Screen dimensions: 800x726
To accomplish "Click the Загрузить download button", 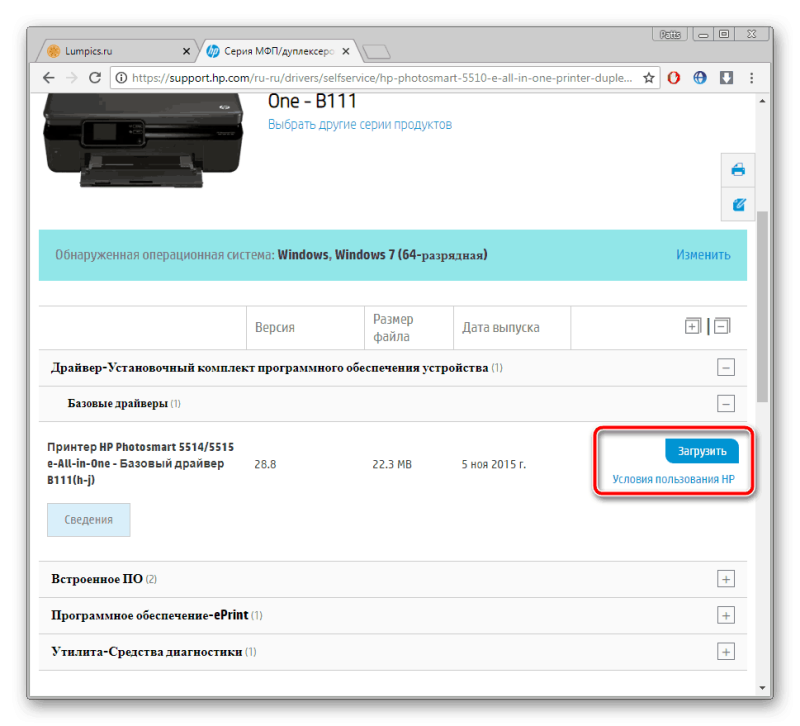I will tap(702, 451).
